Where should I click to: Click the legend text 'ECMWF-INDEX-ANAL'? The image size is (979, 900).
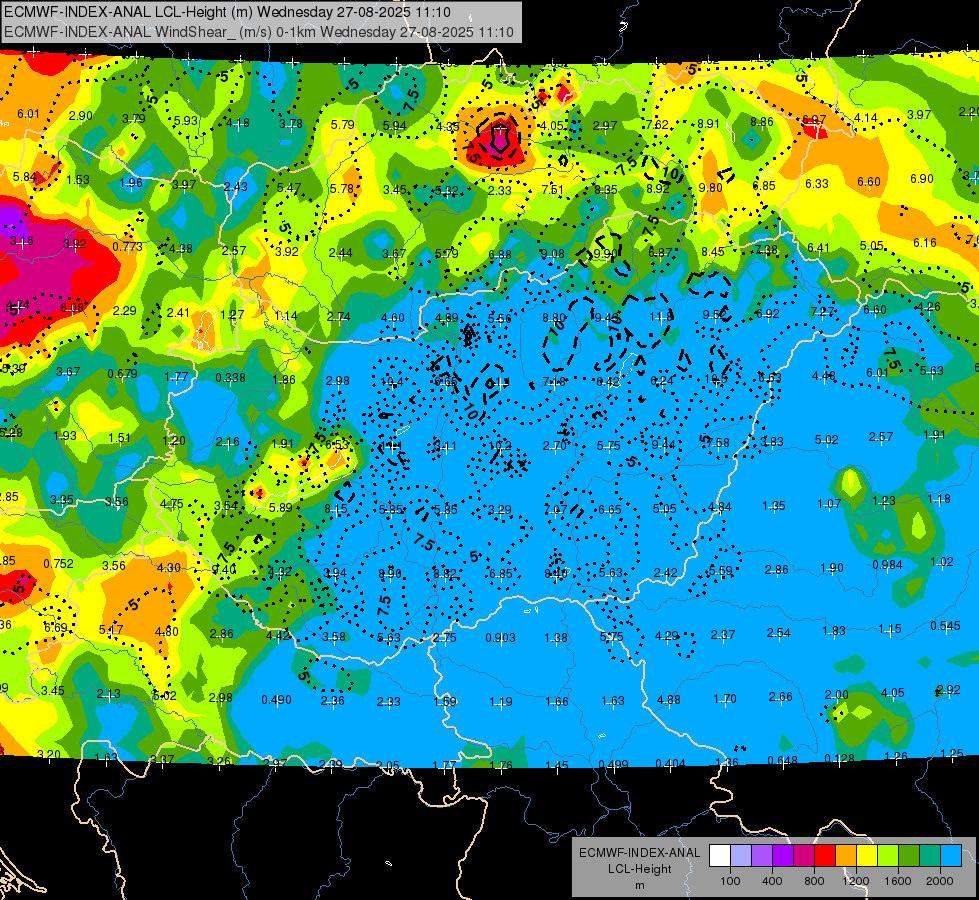[x=639, y=853]
